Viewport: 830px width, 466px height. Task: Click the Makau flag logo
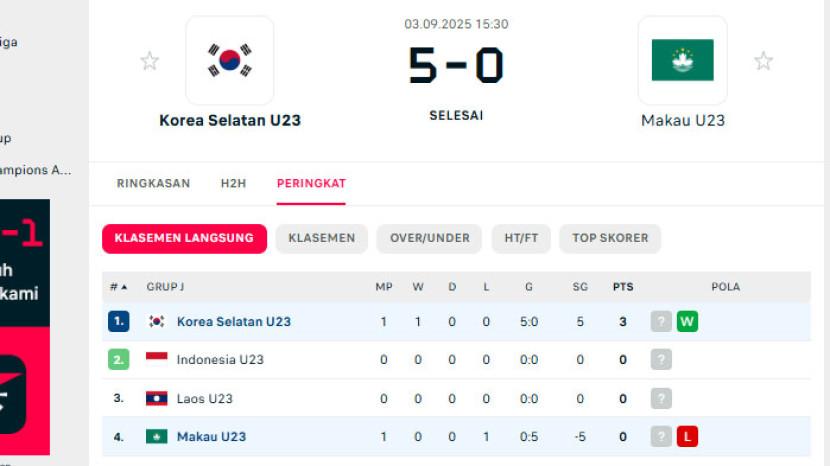point(683,61)
